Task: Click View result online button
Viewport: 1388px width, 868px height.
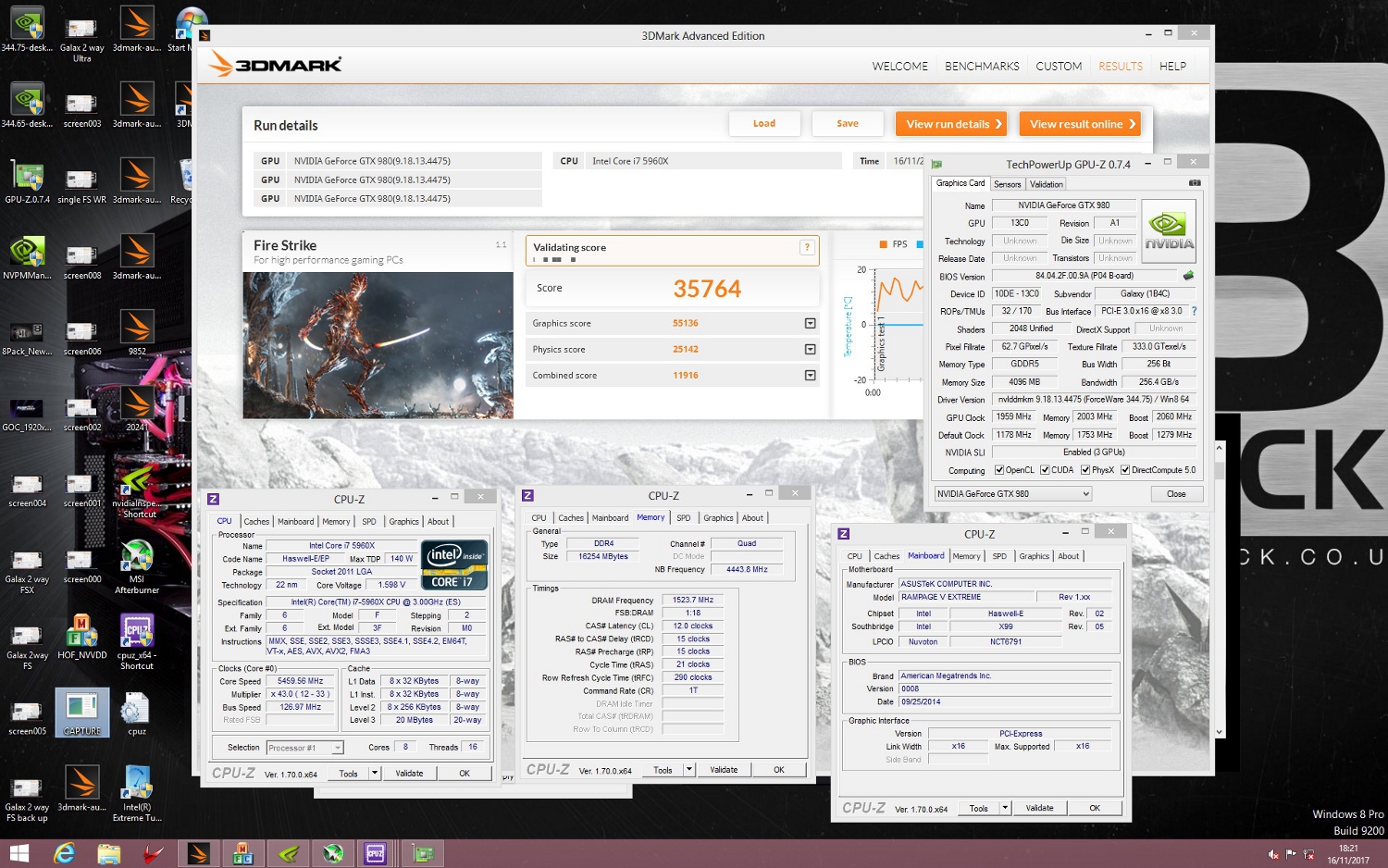Action: [1080, 124]
